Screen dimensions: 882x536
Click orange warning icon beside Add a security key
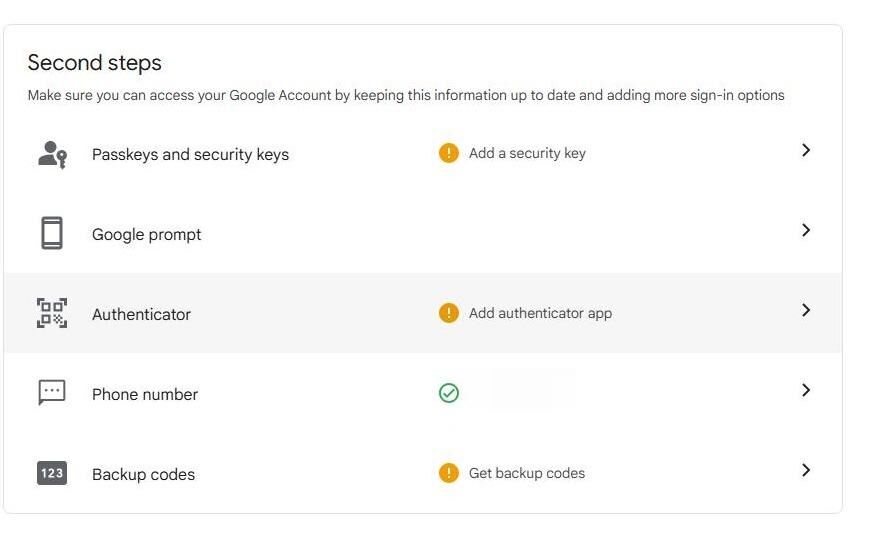448,153
